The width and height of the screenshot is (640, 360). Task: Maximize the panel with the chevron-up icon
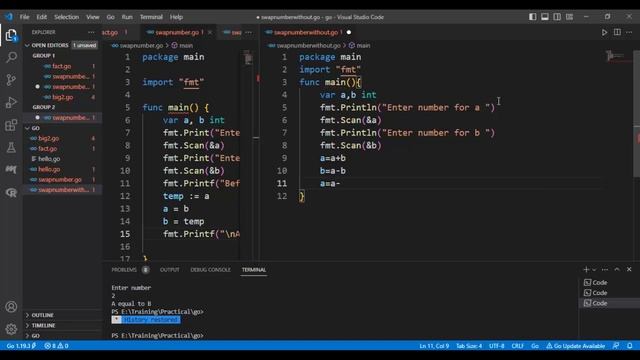[617, 269]
